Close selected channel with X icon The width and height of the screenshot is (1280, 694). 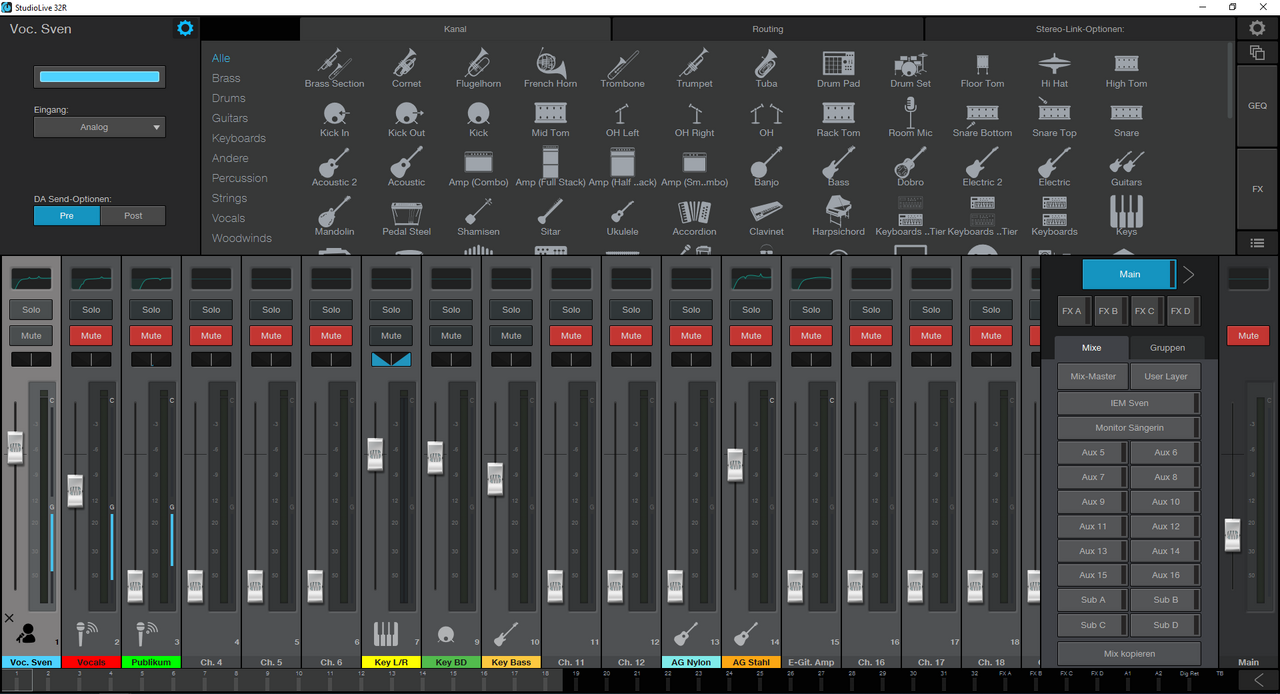(9, 618)
